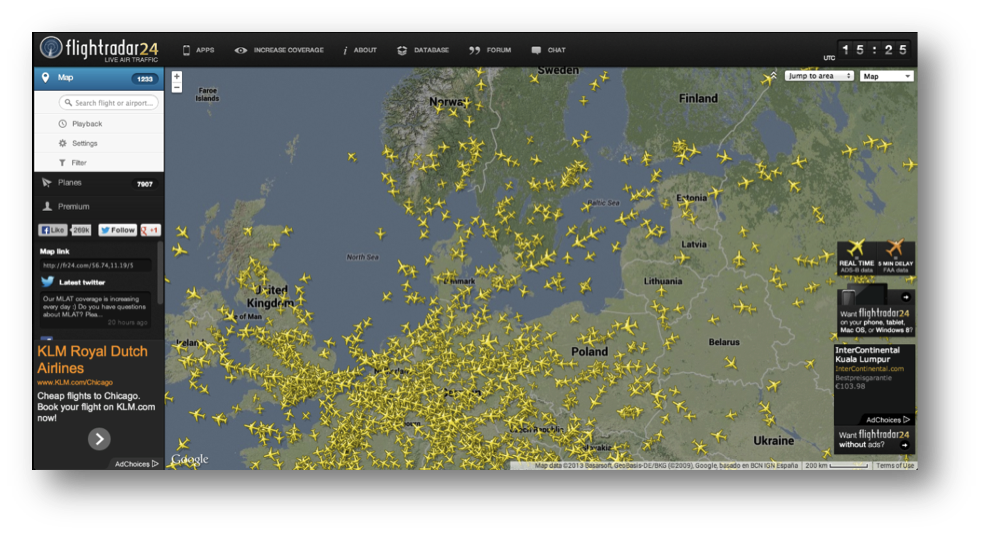Open the InterContinental.com link

point(869,369)
